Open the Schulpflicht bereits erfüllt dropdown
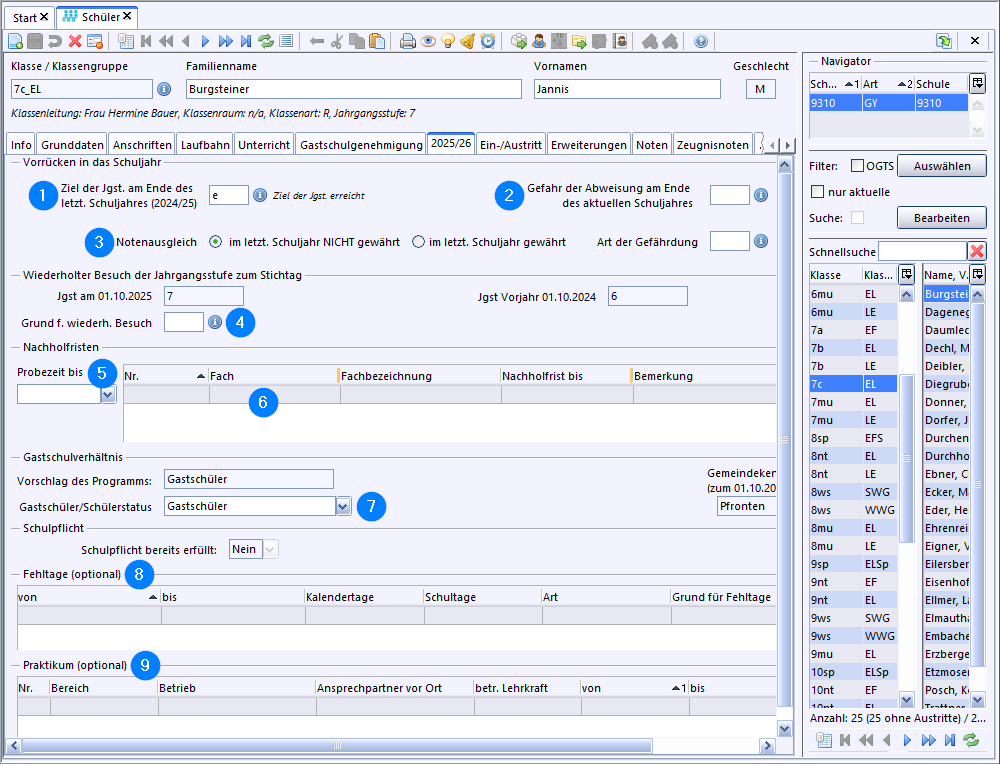This screenshot has height=764, width=1000. coord(270,549)
